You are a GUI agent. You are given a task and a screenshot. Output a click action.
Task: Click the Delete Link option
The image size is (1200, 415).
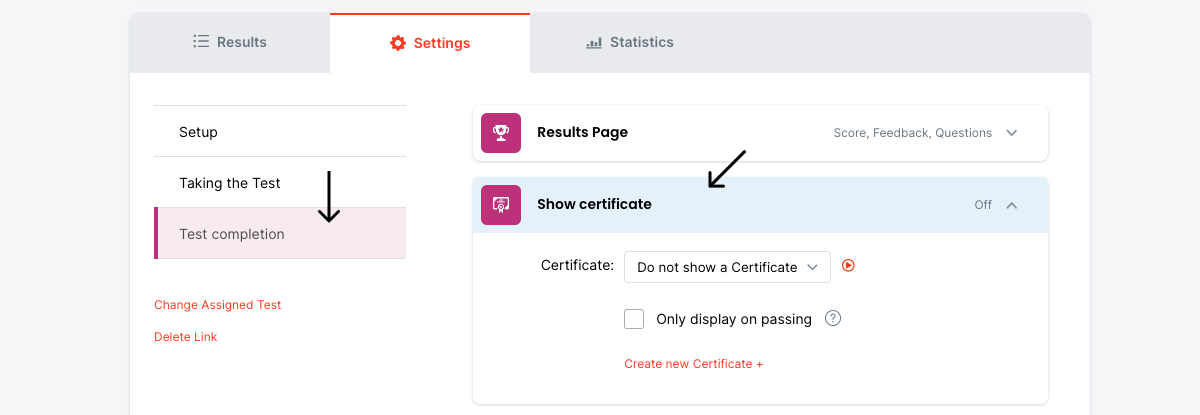(x=186, y=337)
